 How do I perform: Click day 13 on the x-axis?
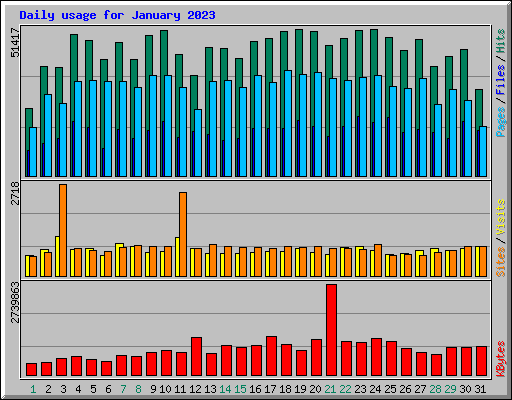click(x=210, y=389)
